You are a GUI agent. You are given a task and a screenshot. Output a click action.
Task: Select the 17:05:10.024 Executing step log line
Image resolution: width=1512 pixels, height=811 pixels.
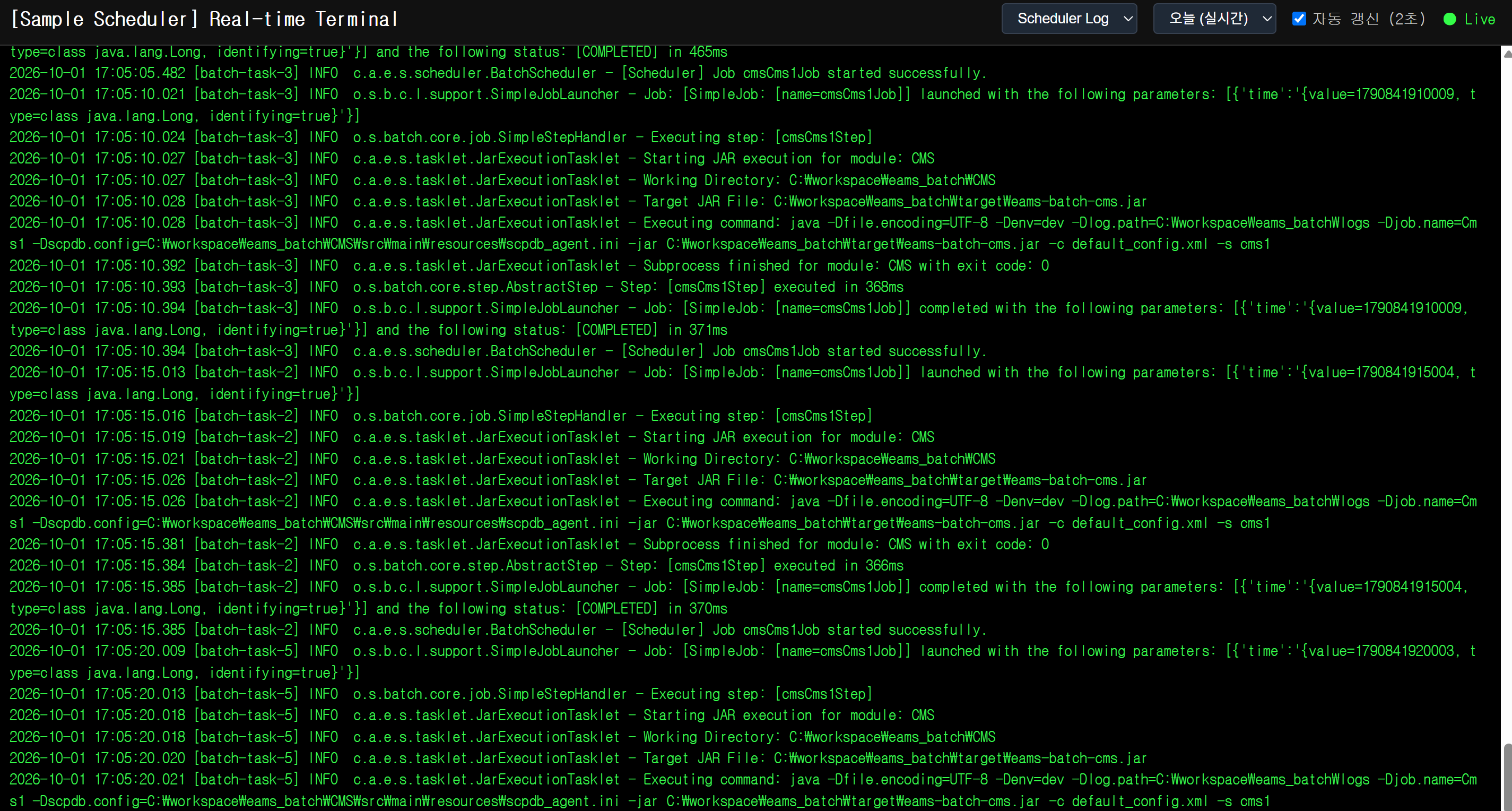[441, 137]
